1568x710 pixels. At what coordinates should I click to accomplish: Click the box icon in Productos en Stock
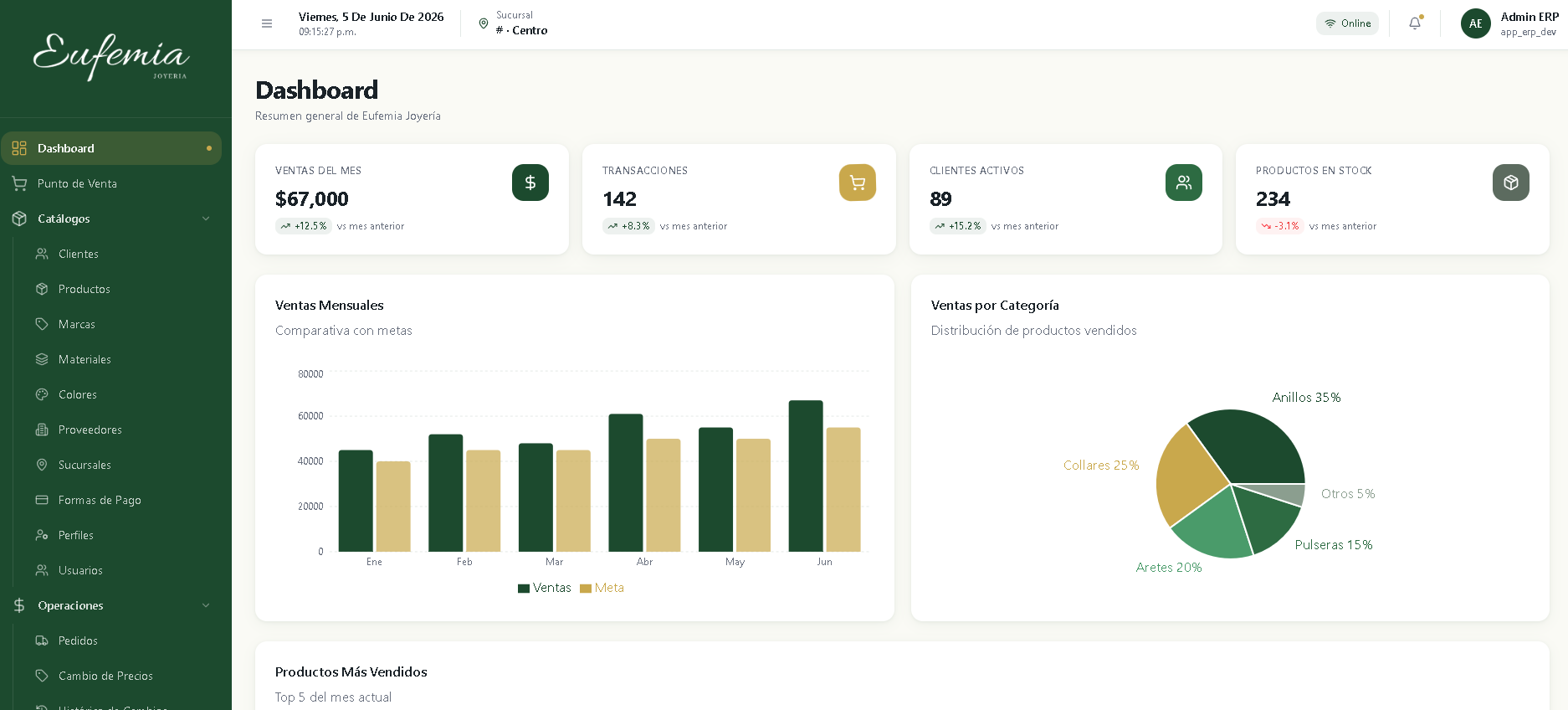pos(1511,183)
